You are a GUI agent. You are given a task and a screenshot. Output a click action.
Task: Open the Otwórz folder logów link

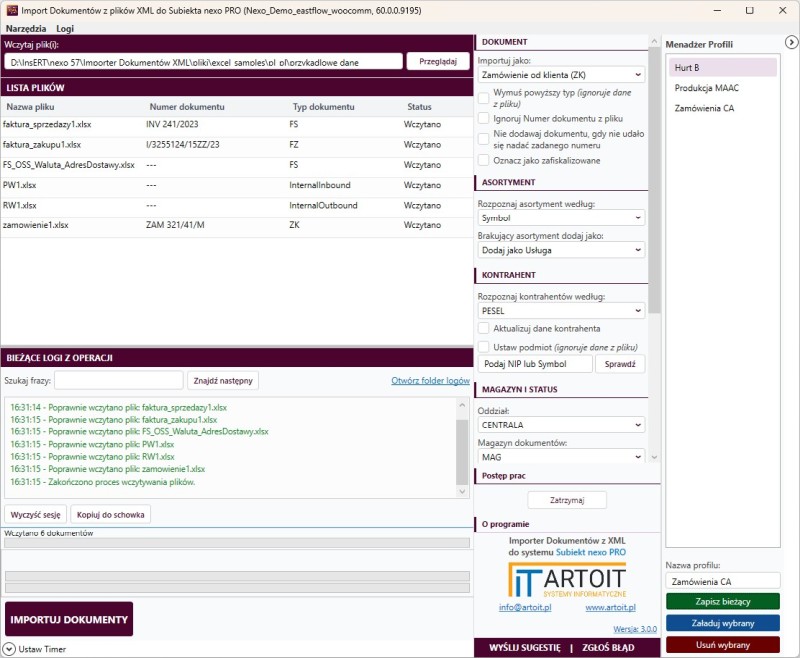click(x=430, y=381)
